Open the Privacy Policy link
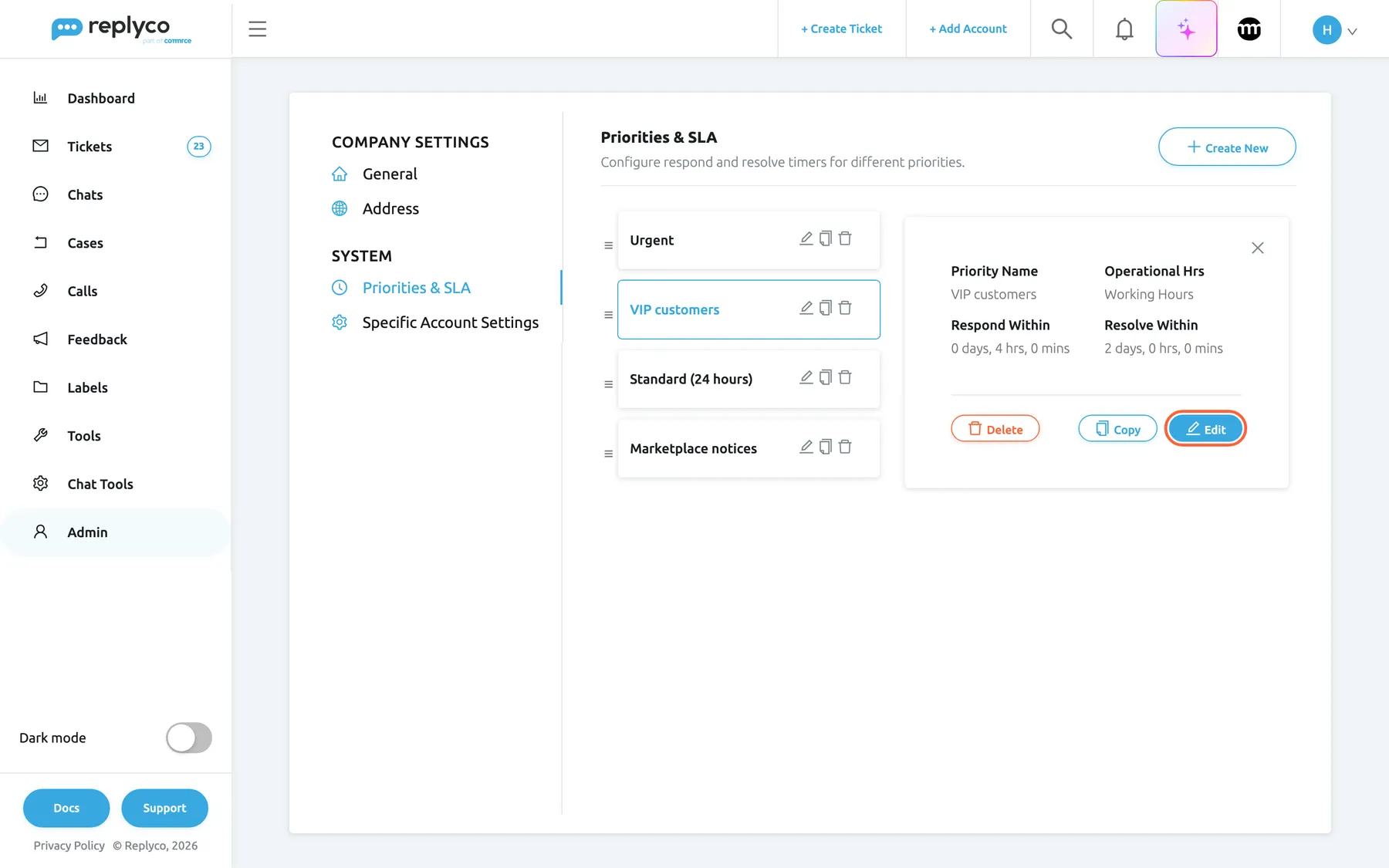Viewport: 1389px width, 868px height. point(69,846)
